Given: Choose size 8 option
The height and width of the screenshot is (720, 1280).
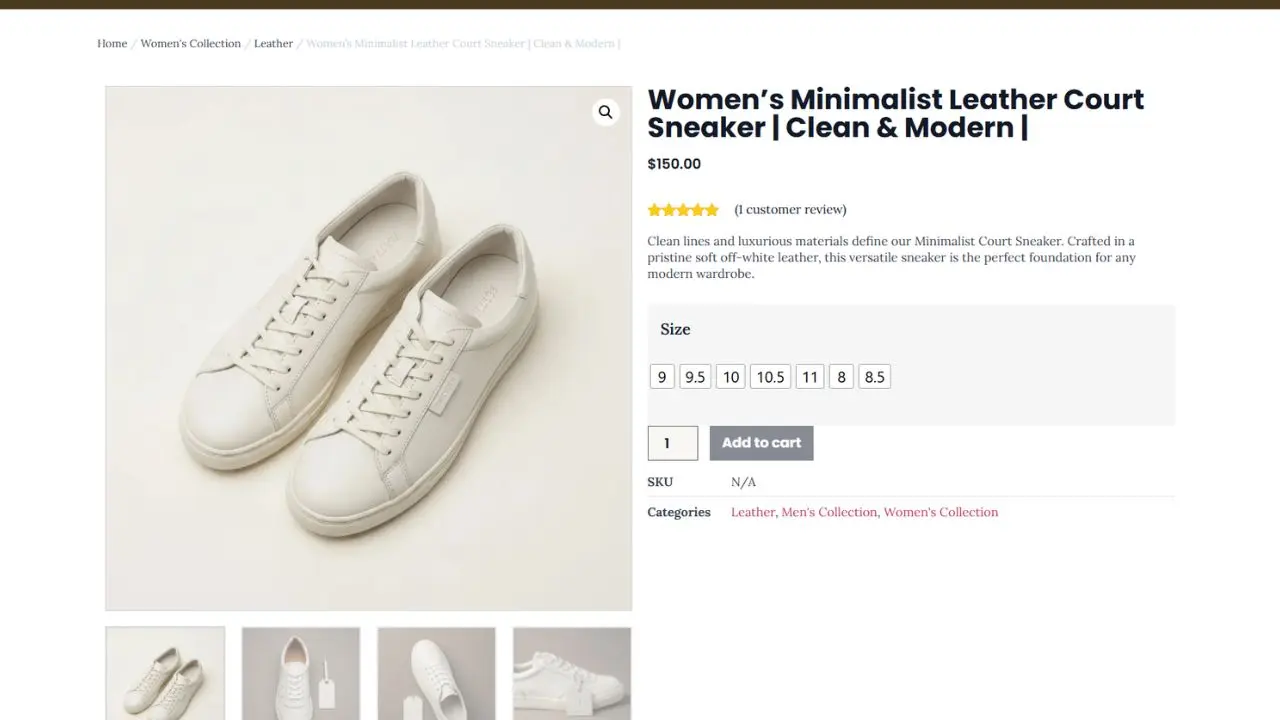Looking at the screenshot, I should pos(841,377).
